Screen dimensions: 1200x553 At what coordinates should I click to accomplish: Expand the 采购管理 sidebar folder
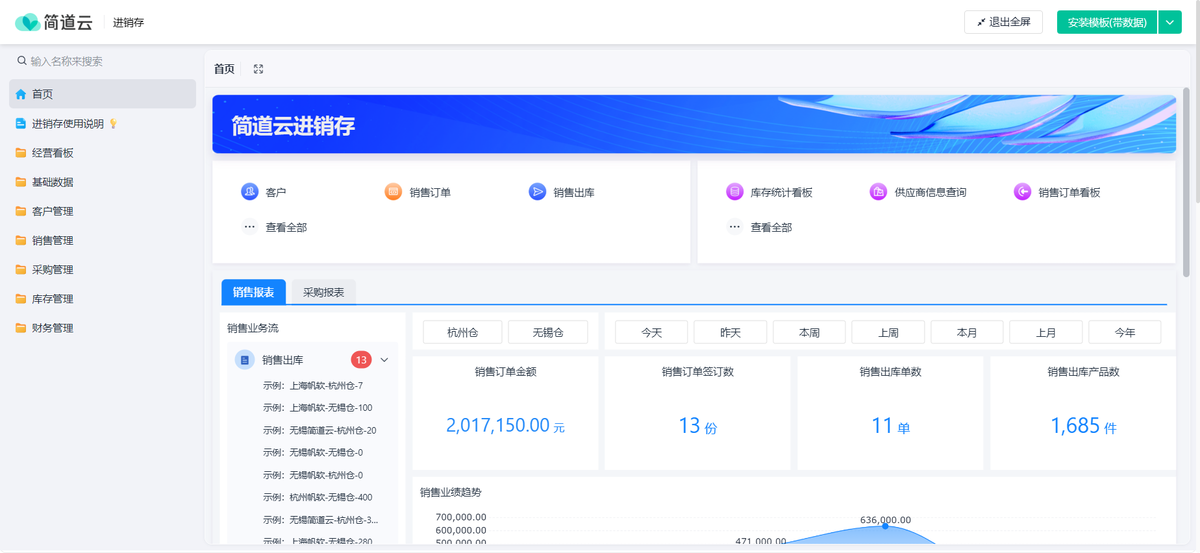(103, 269)
